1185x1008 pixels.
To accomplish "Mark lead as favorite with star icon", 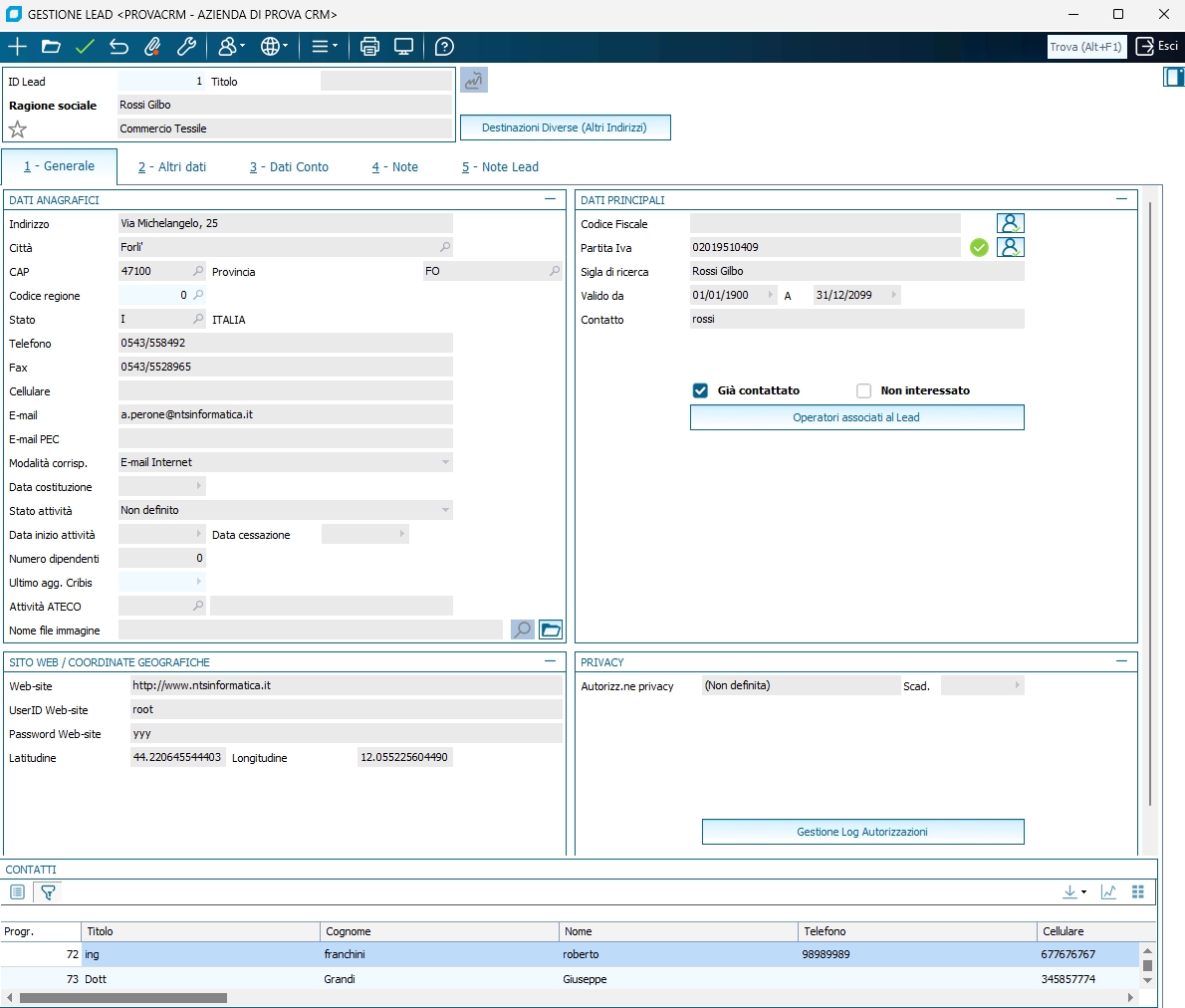I will [x=17, y=129].
